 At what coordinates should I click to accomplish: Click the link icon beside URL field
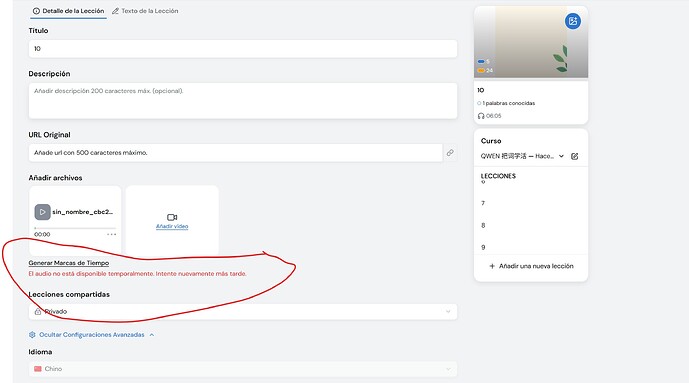click(x=450, y=153)
